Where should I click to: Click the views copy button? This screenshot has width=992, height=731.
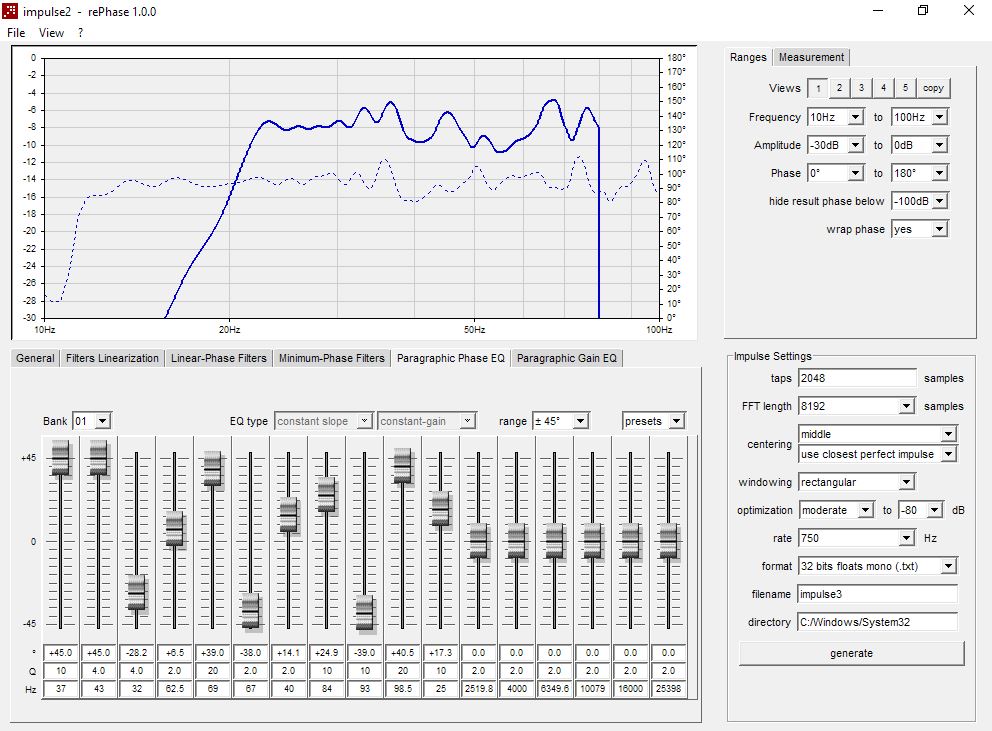(x=933, y=88)
